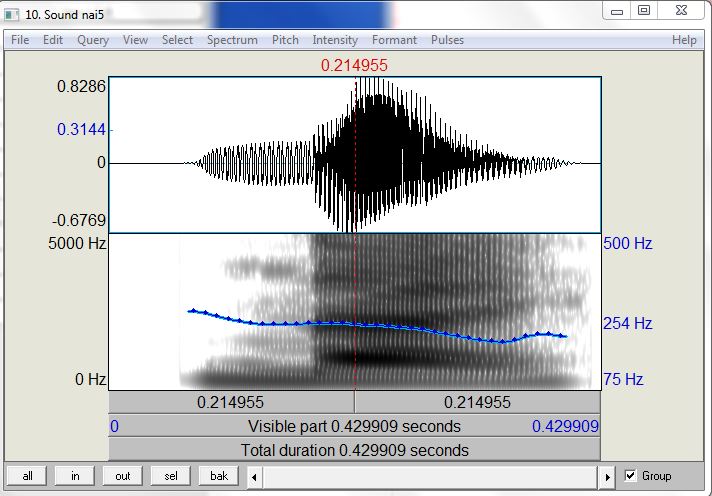
Task: Maximize the Sound nai5 window
Action: [x=644, y=10]
